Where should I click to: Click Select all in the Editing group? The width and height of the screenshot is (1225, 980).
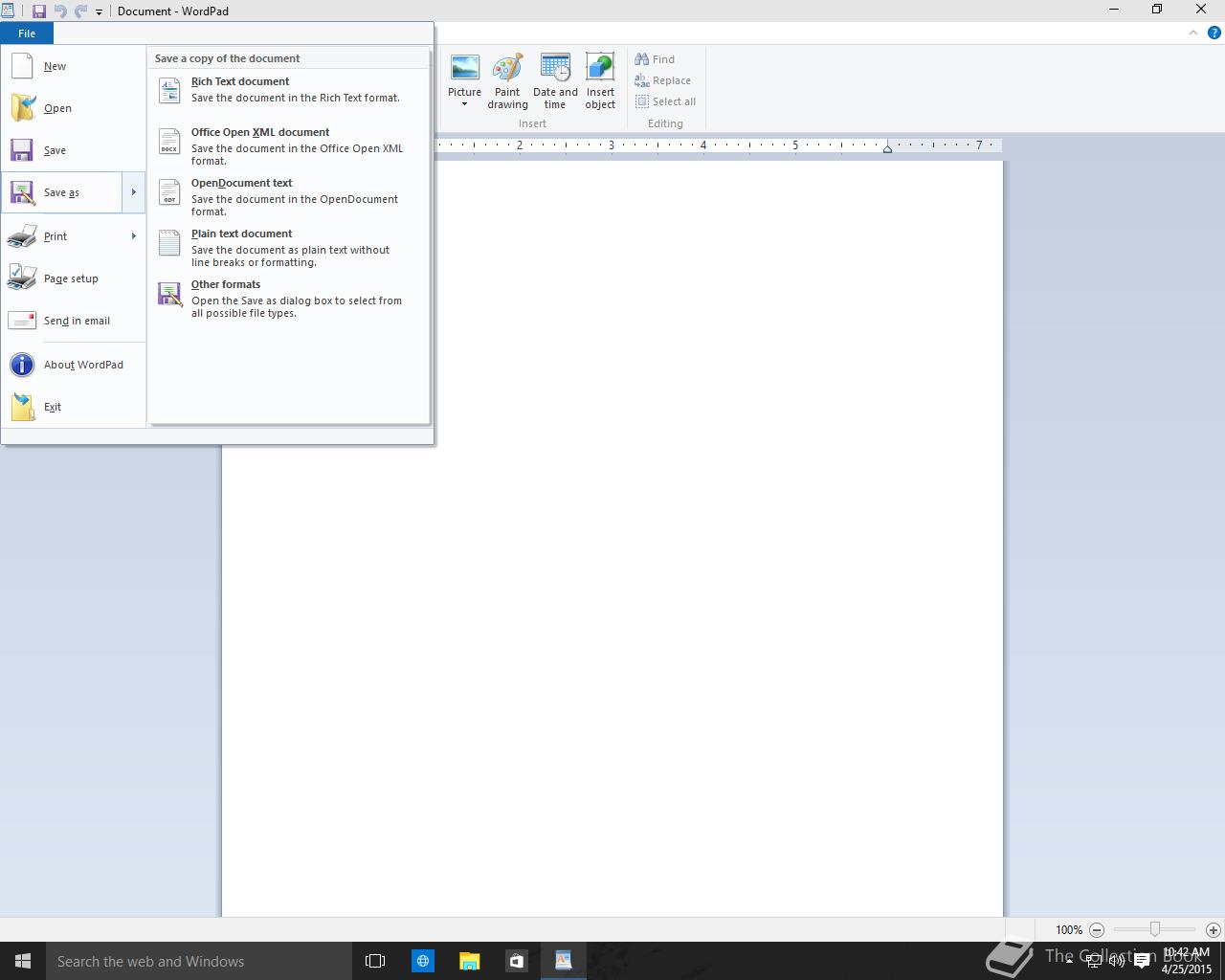coord(665,101)
